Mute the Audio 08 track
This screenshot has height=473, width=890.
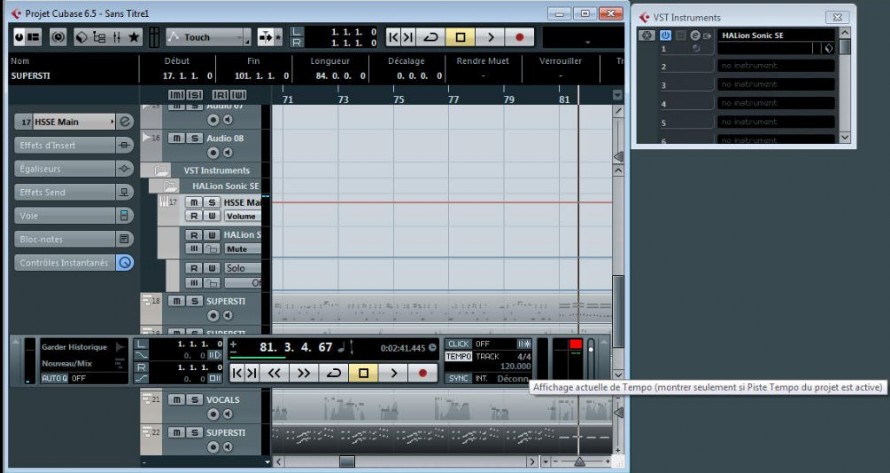(x=177, y=138)
